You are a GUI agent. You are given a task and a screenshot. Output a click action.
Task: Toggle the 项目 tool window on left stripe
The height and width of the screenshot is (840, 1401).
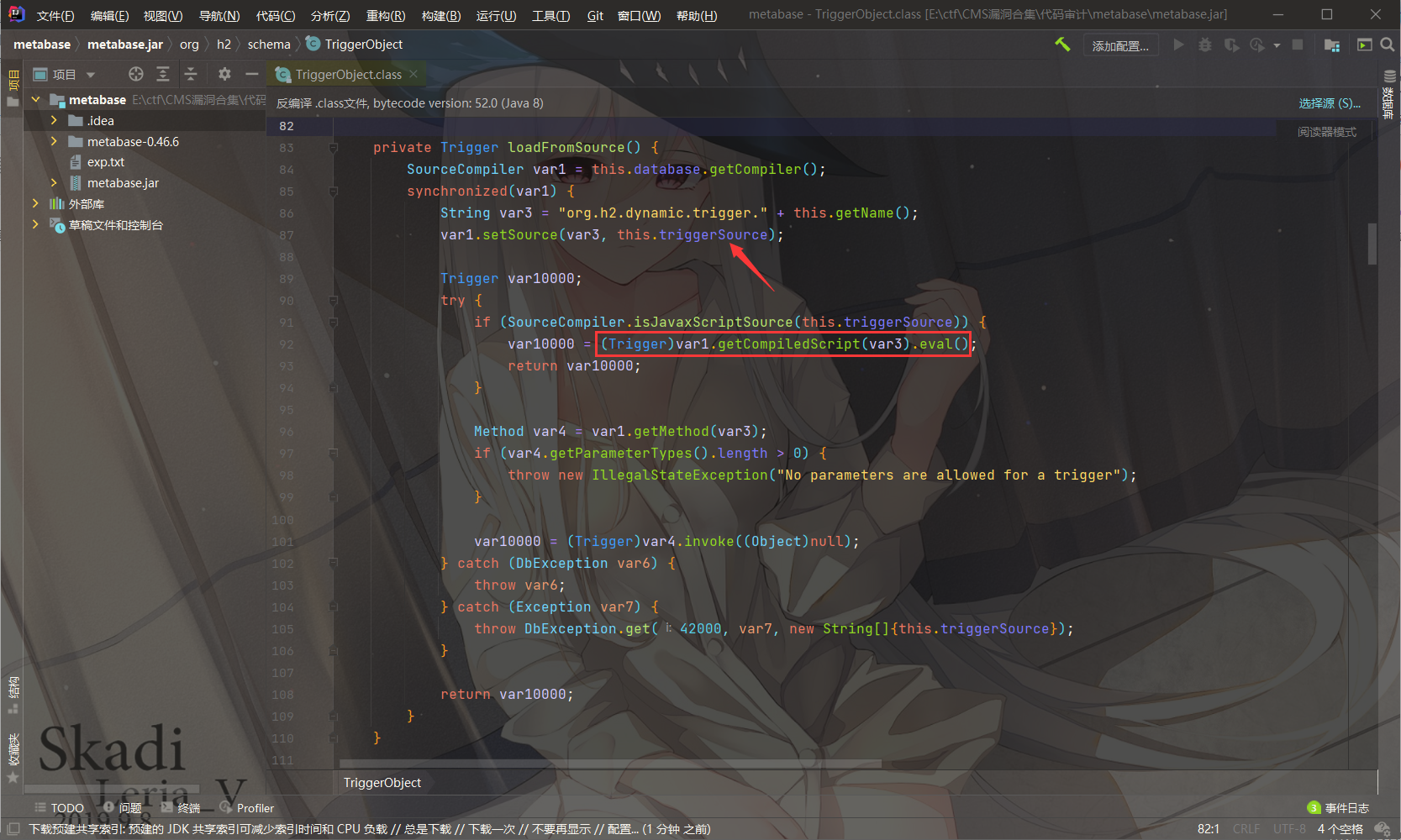[13, 88]
